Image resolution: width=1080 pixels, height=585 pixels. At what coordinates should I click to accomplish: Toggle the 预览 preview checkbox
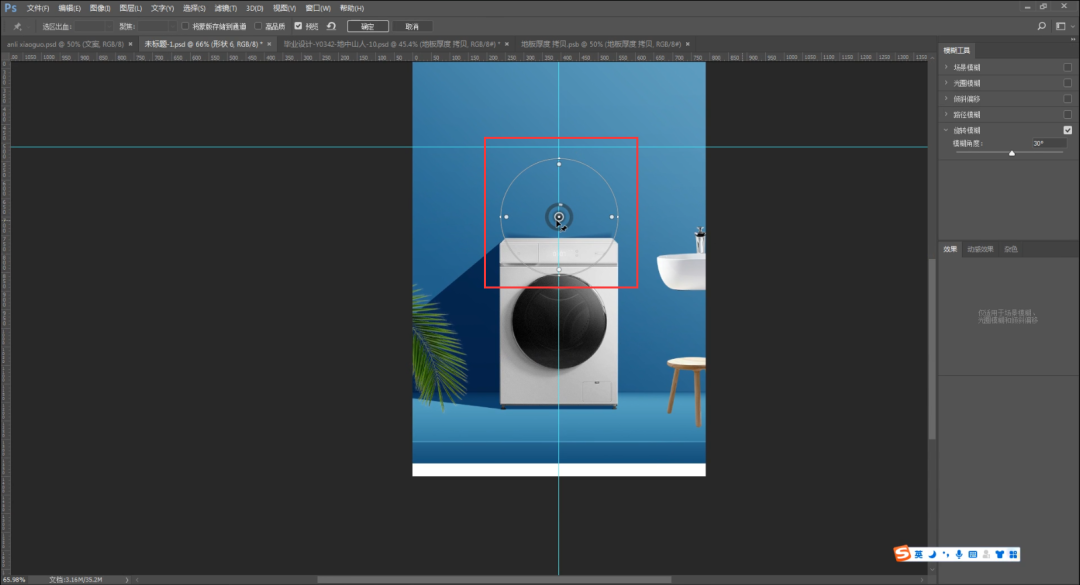tap(298, 26)
